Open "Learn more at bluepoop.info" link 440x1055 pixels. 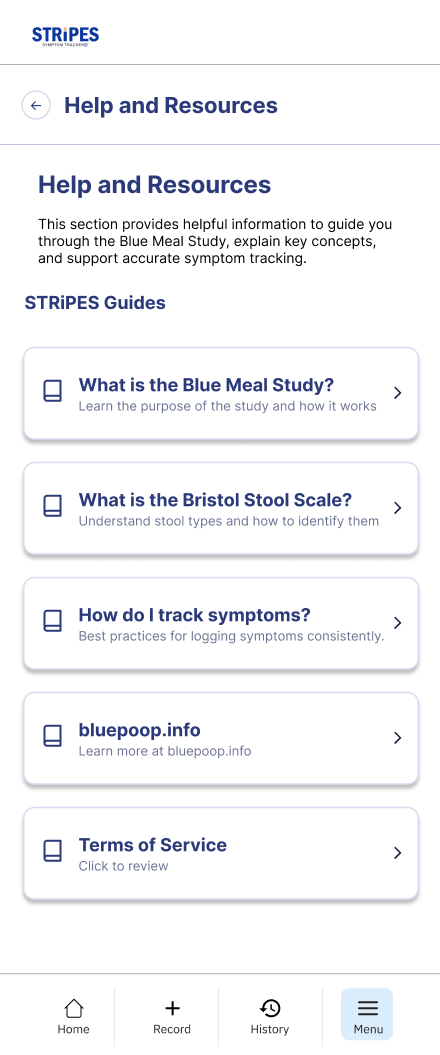click(x=165, y=751)
